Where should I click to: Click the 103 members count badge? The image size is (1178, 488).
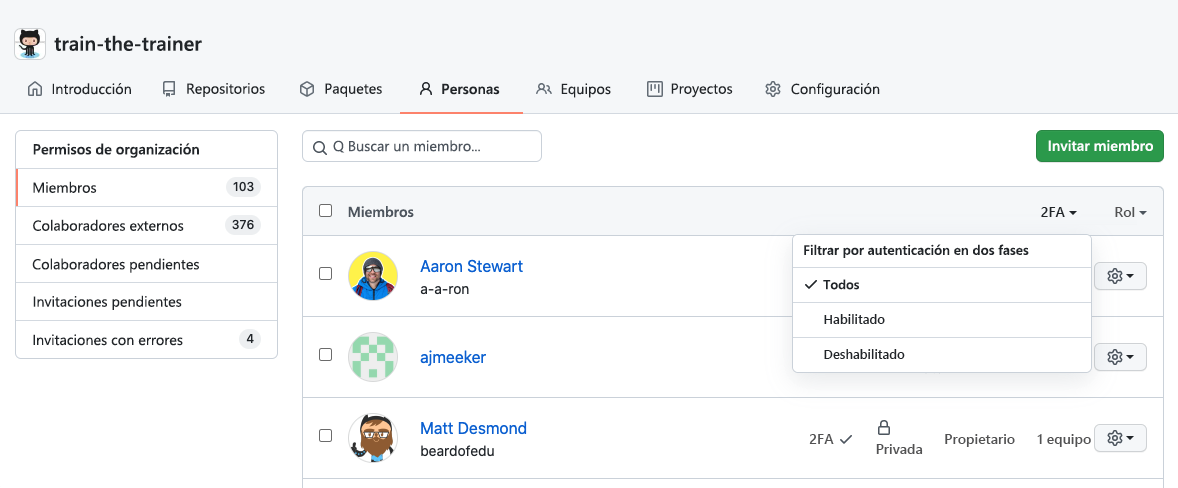243,188
